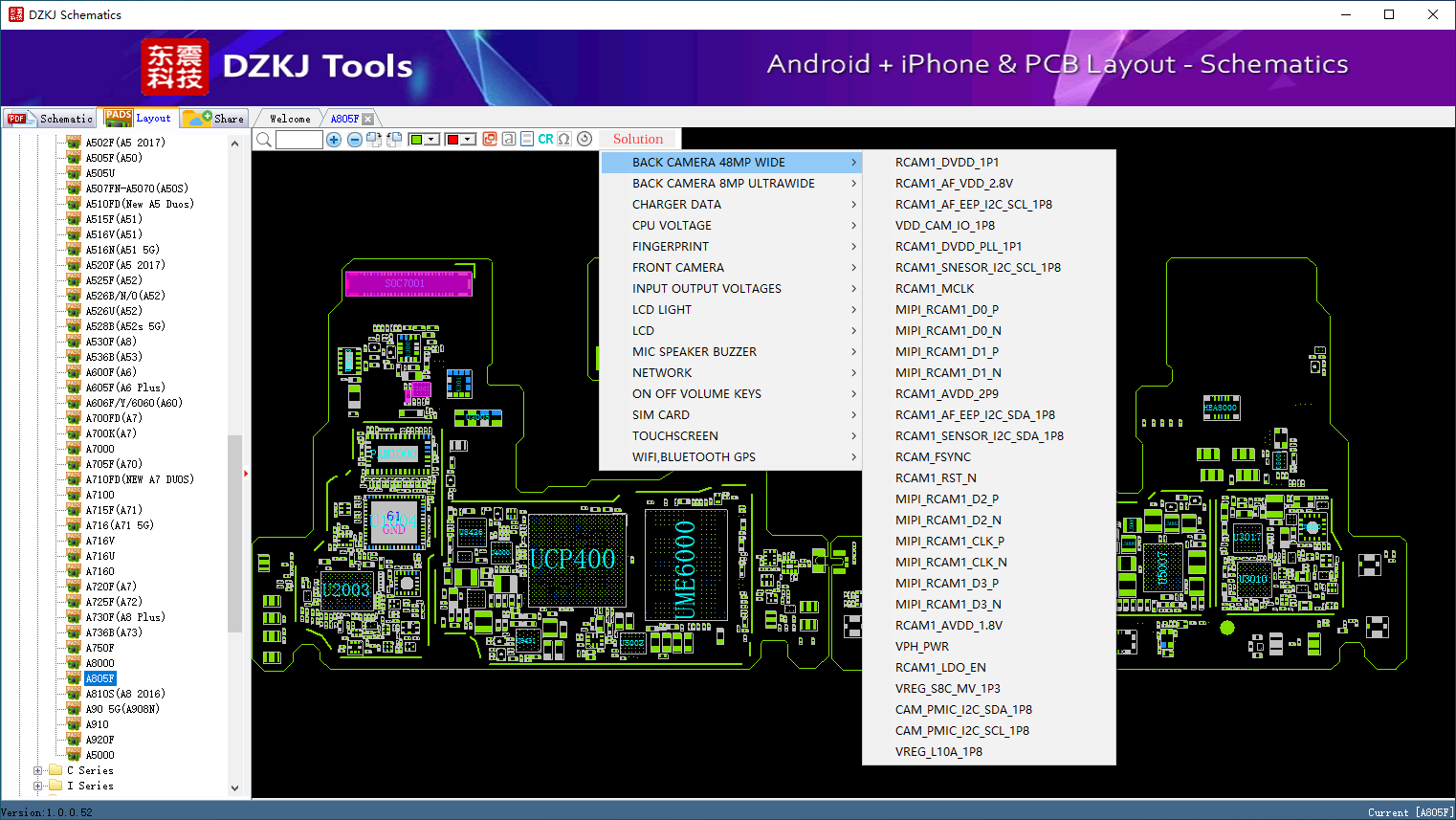
Task: Open the SIM CARD submenu
Action: pos(731,414)
